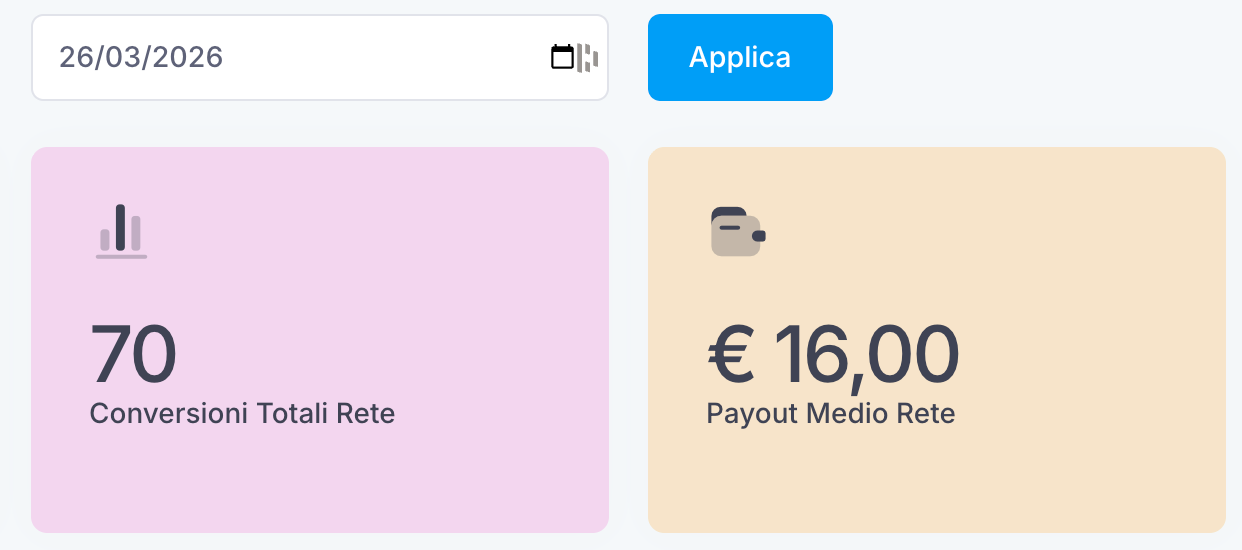Click the conversions value 70
Screen dimensions: 1242x550
point(133,355)
